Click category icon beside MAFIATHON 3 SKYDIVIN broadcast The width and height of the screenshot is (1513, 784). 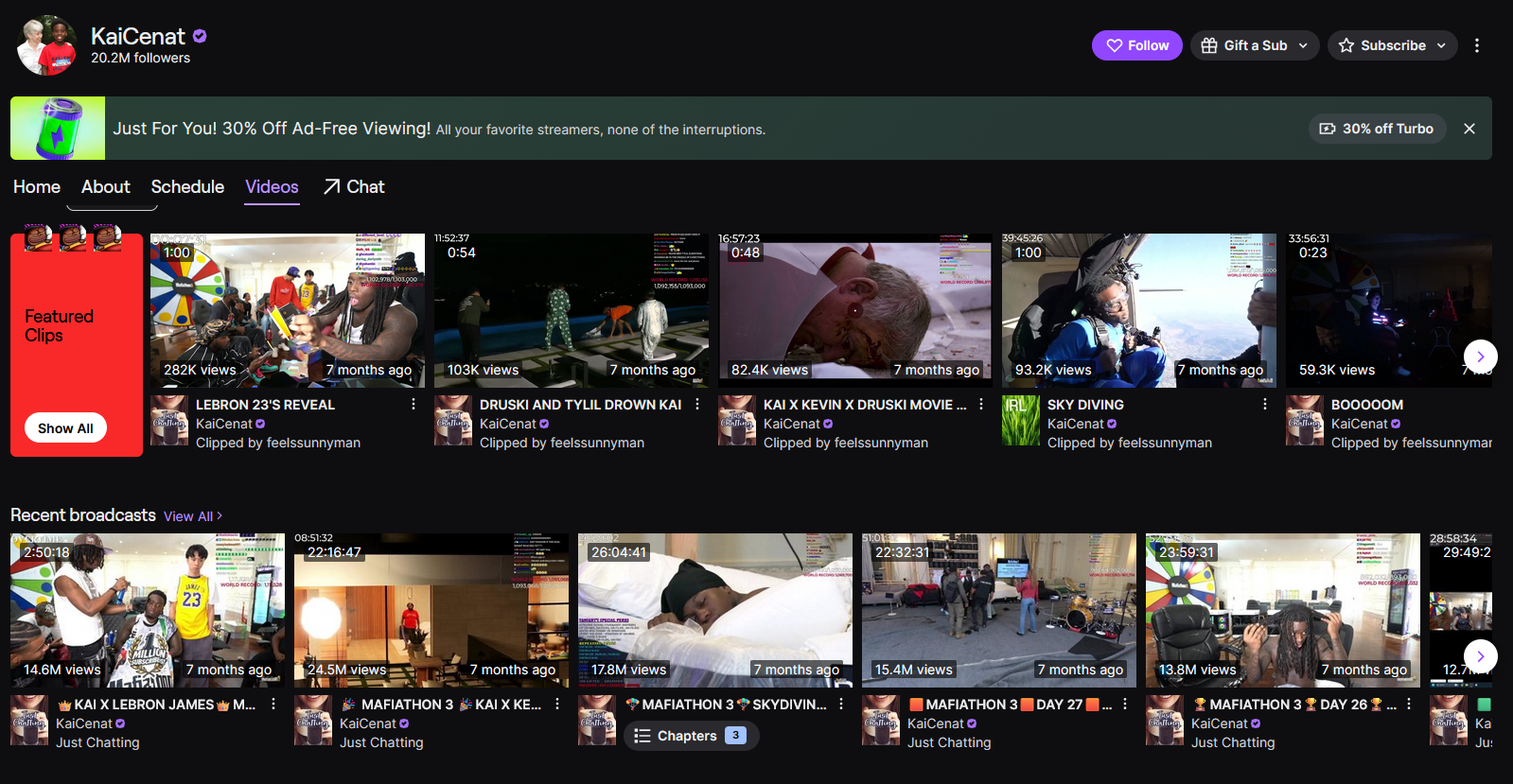pos(597,721)
